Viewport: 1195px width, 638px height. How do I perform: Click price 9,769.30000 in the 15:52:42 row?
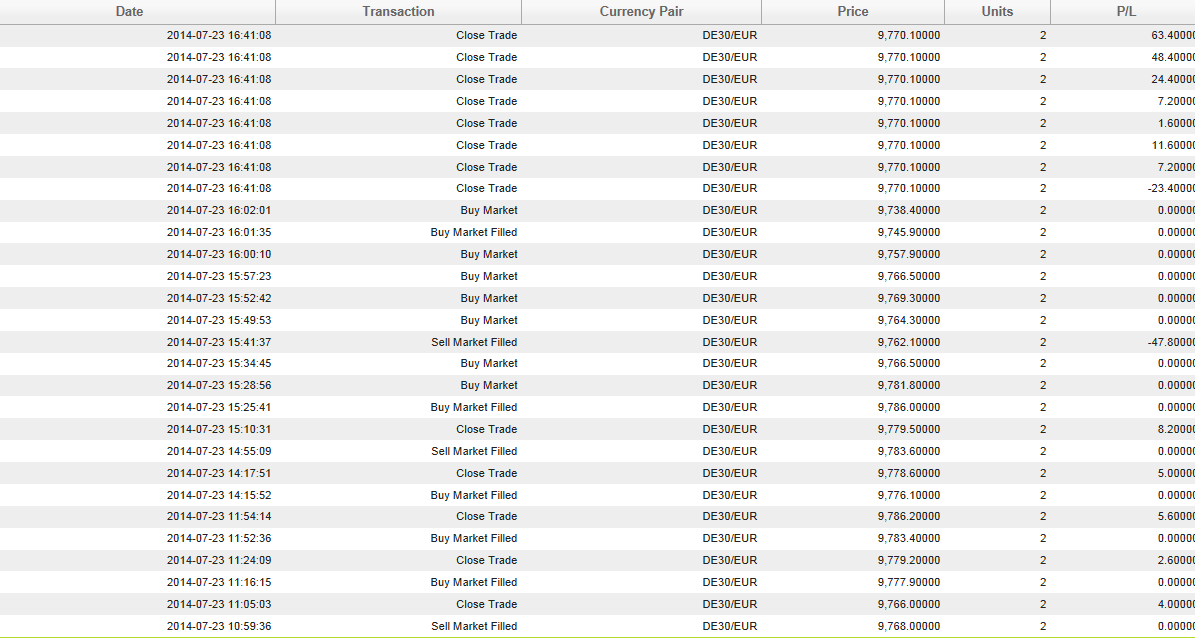point(908,298)
